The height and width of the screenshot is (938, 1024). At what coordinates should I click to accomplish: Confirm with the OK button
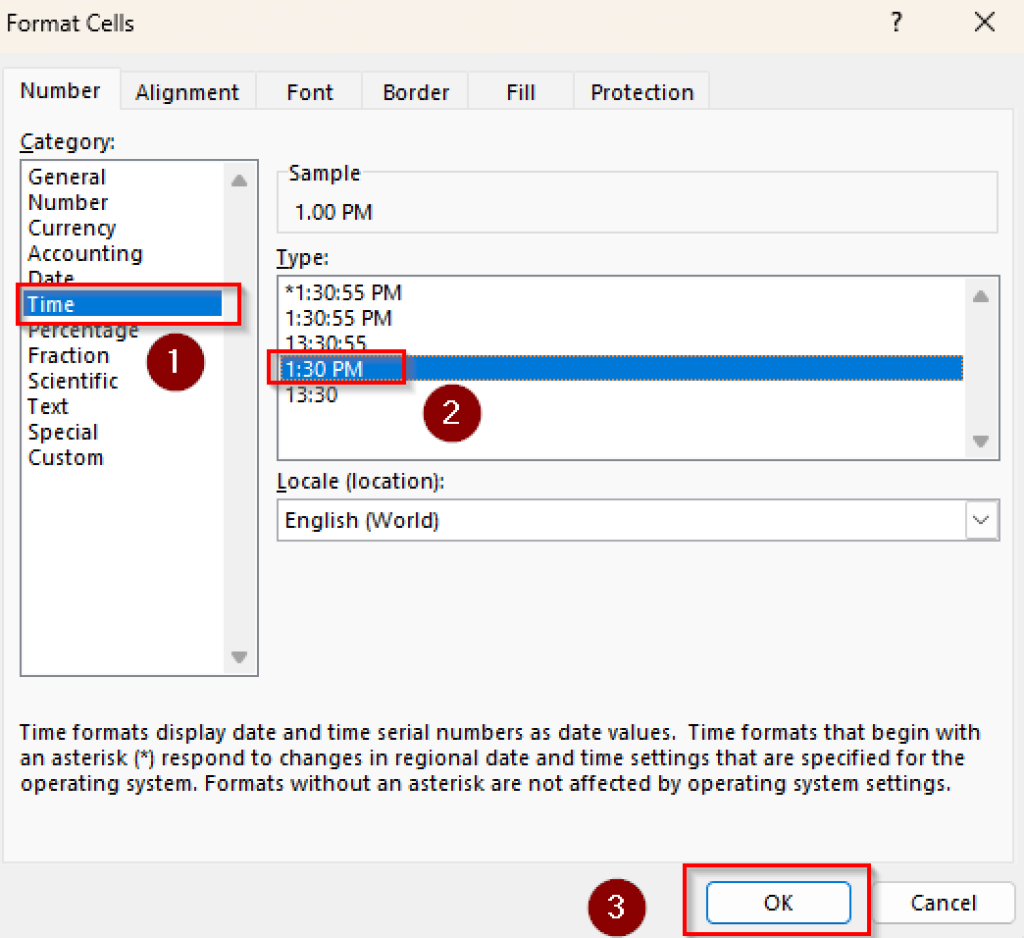(778, 902)
